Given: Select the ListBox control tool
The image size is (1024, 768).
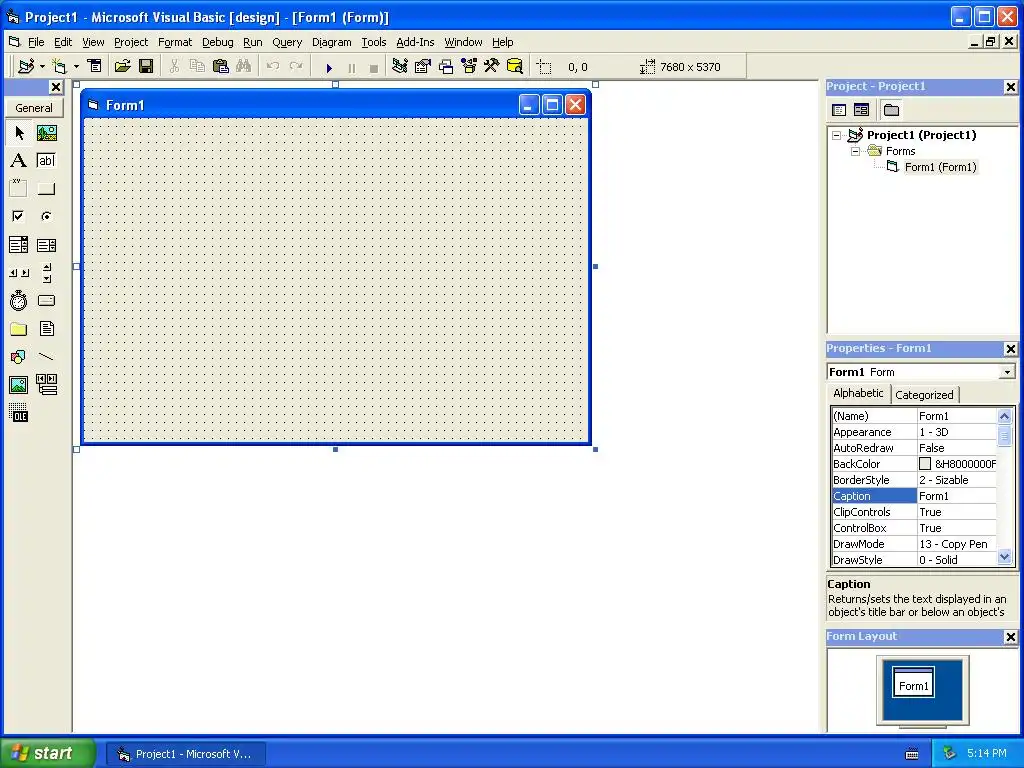Looking at the screenshot, I should [x=46, y=245].
